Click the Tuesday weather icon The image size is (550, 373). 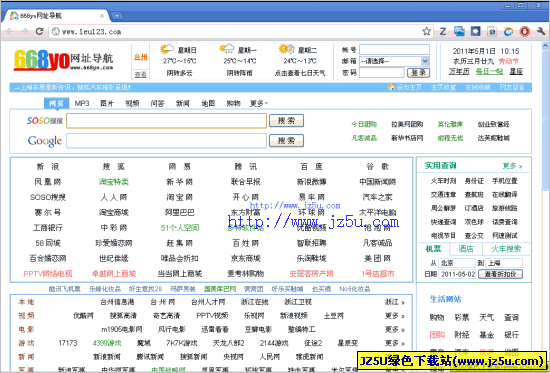[286, 49]
